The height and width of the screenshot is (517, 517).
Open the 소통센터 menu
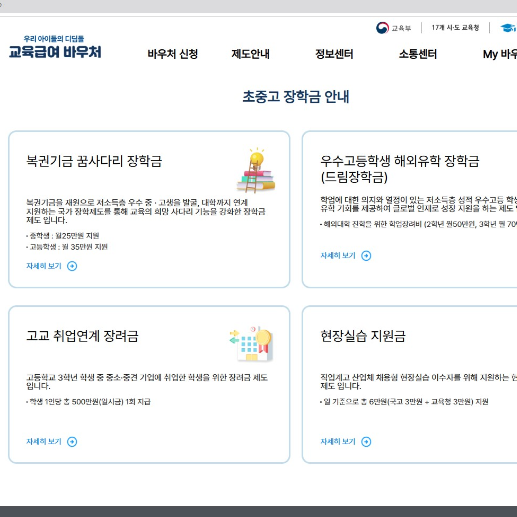click(x=418, y=54)
